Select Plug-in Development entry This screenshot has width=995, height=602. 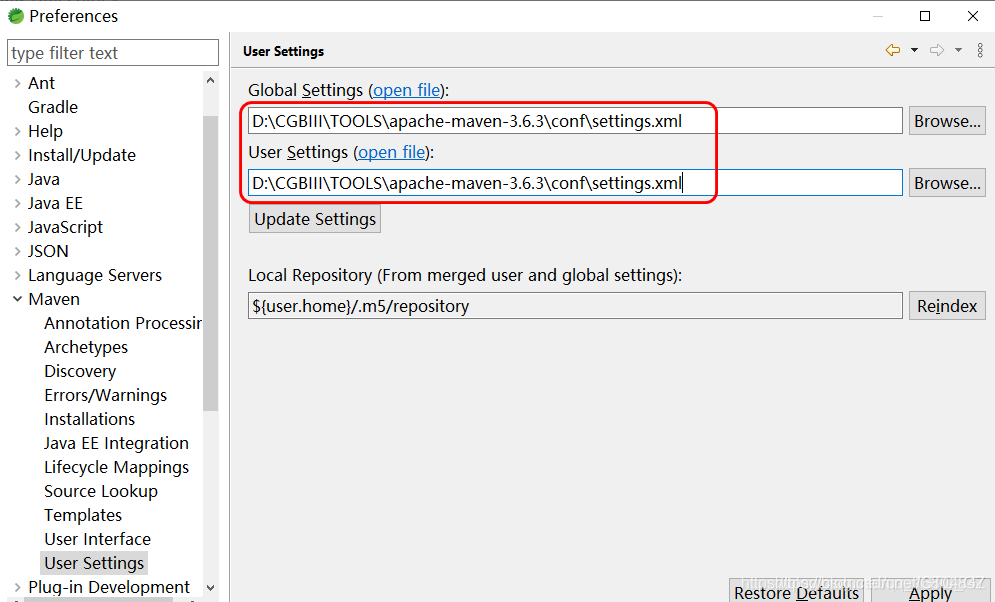point(109,587)
